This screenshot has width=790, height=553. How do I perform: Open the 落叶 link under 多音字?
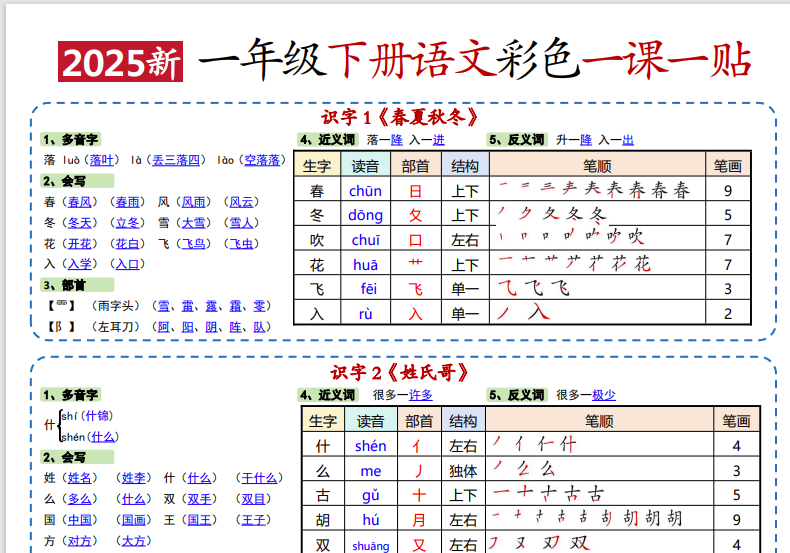coord(101,160)
